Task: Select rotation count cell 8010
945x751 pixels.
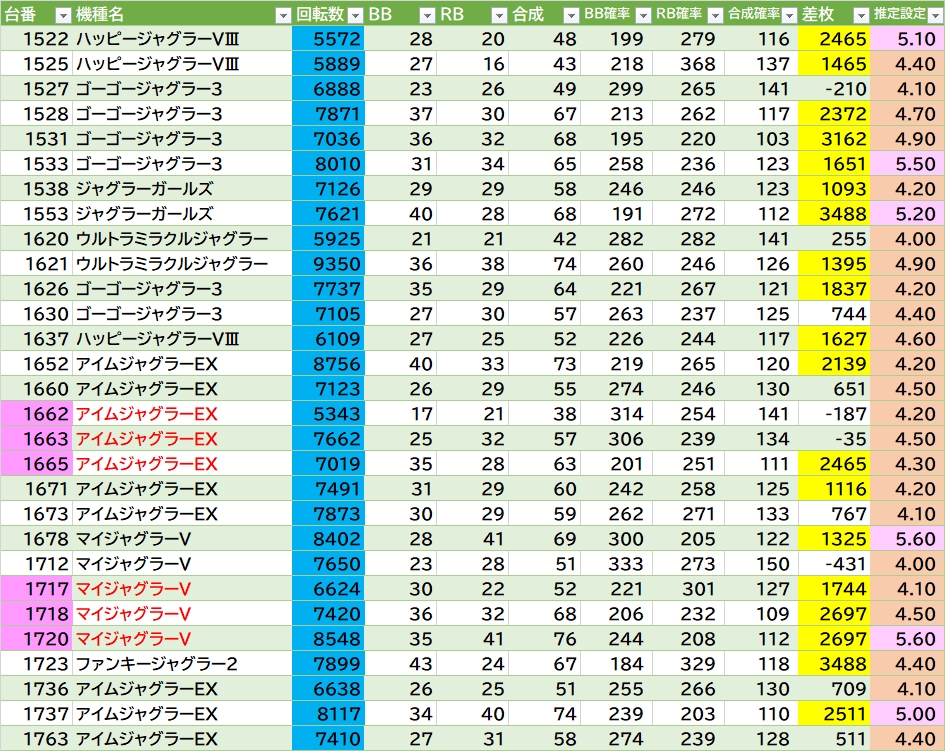Action: (x=328, y=164)
